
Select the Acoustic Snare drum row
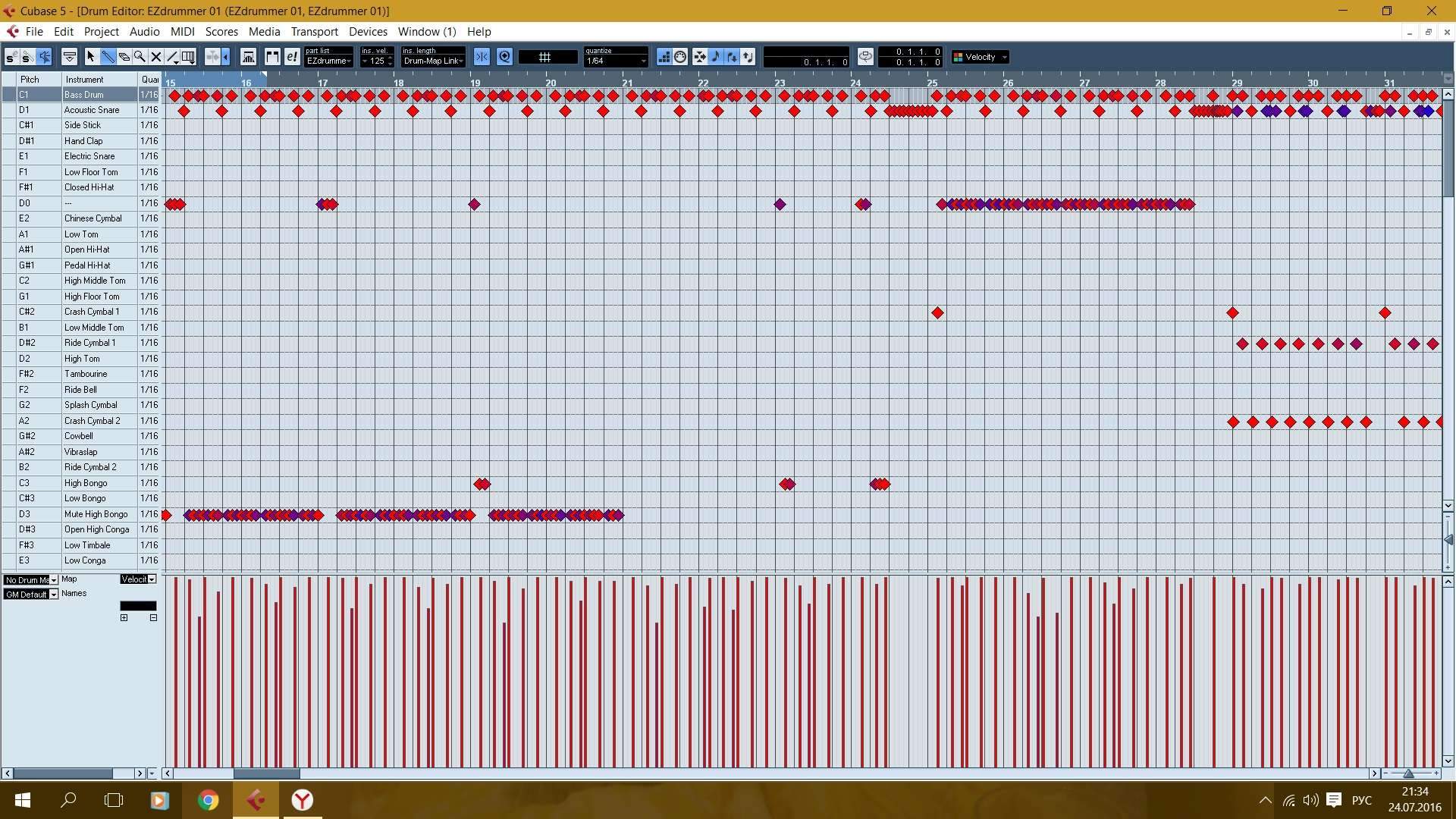(91, 110)
